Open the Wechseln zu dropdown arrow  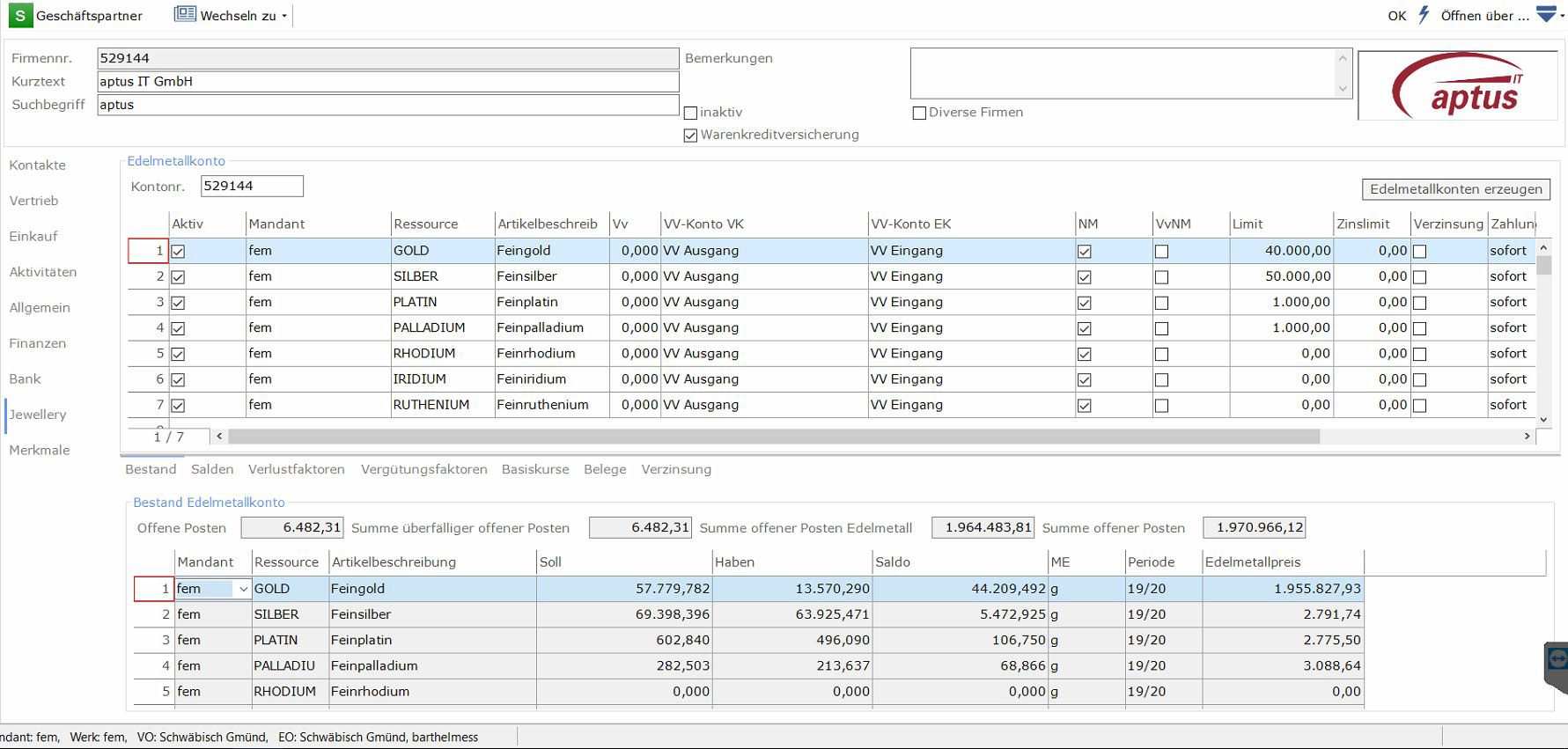pyautogui.click(x=284, y=17)
